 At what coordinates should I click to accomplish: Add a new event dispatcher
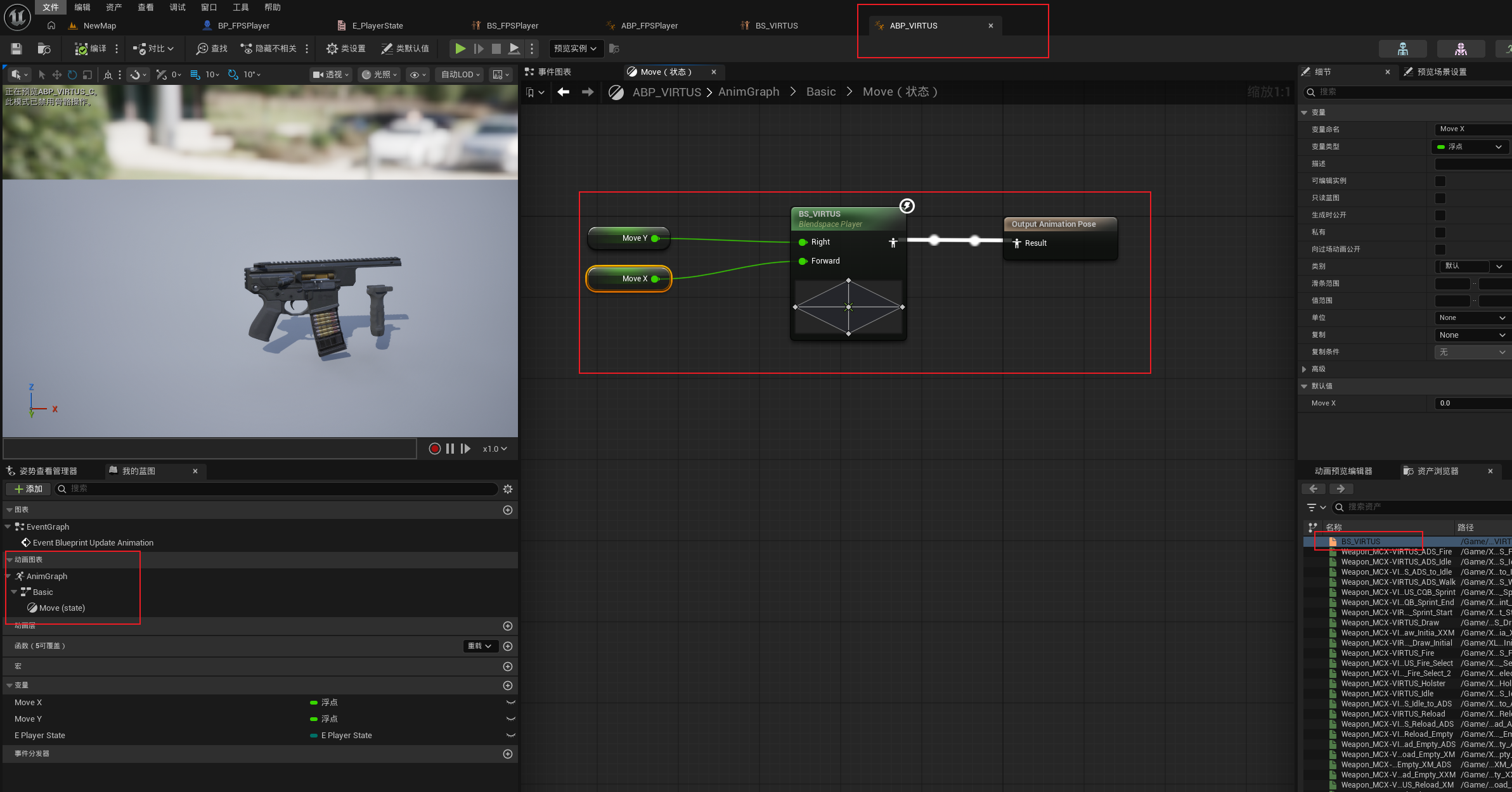point(508,754)
